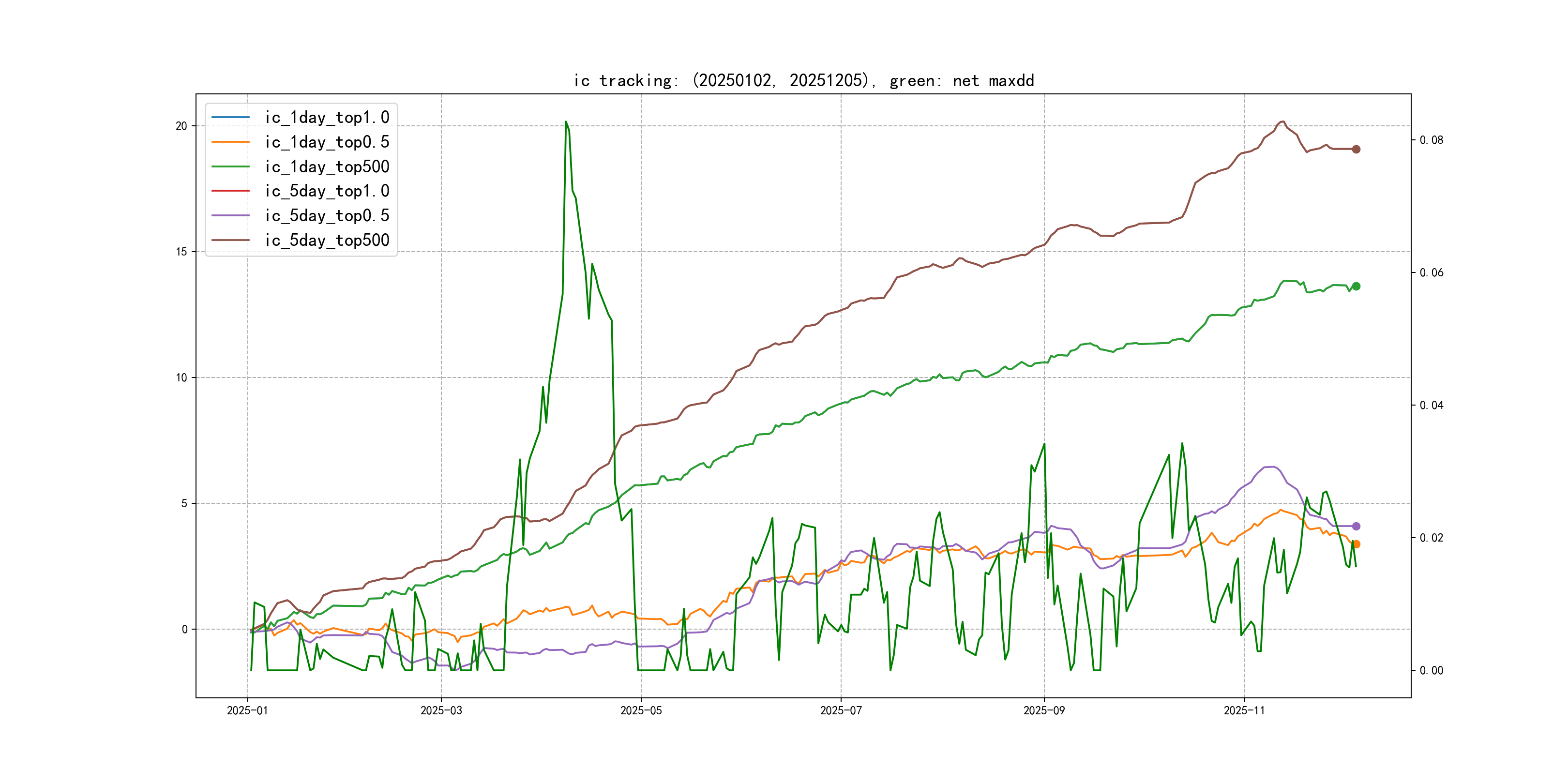Click the 0.04 right y-axis label

1431,406
